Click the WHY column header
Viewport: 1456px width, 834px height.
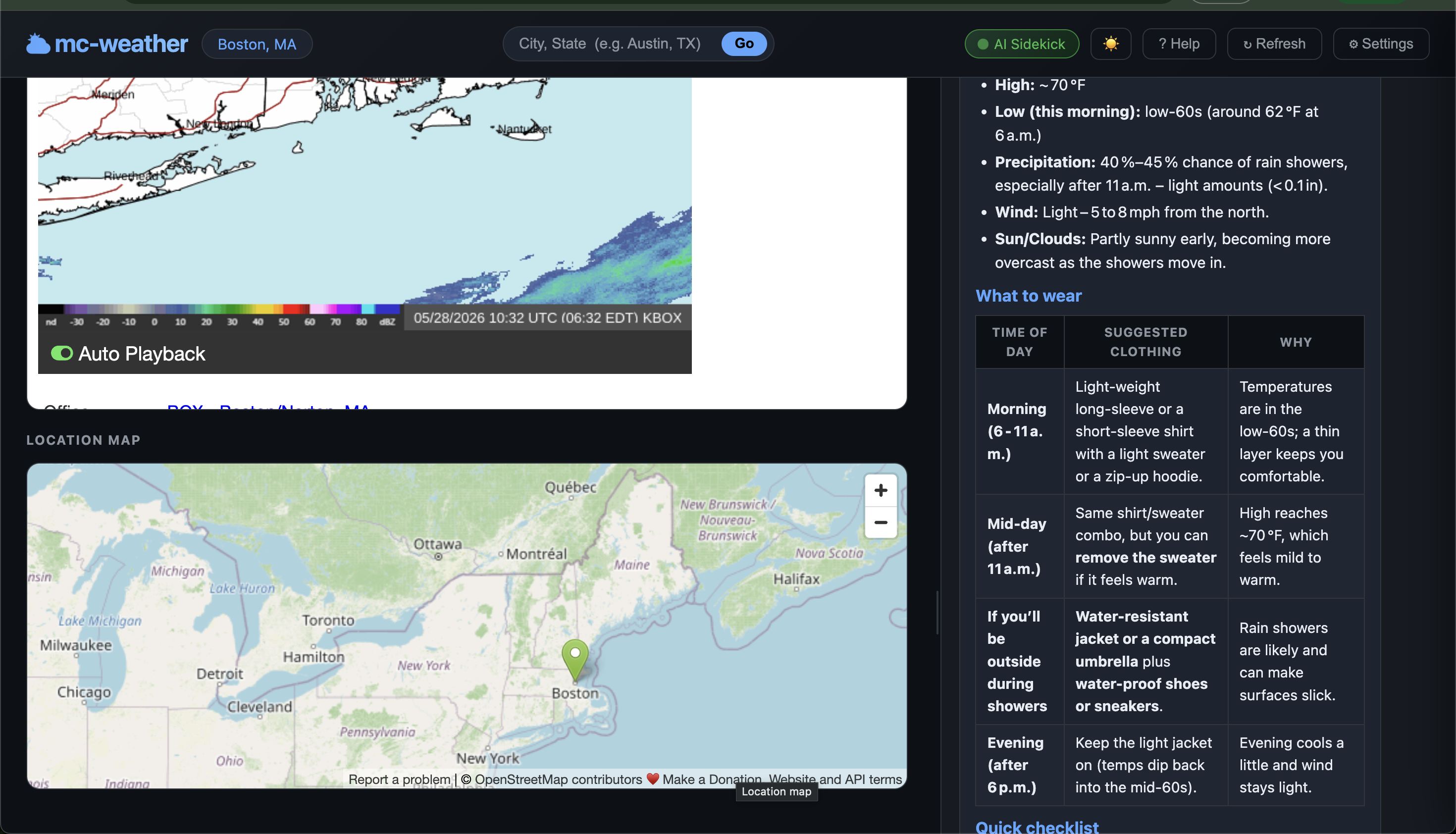click(x=1296, y=342)
